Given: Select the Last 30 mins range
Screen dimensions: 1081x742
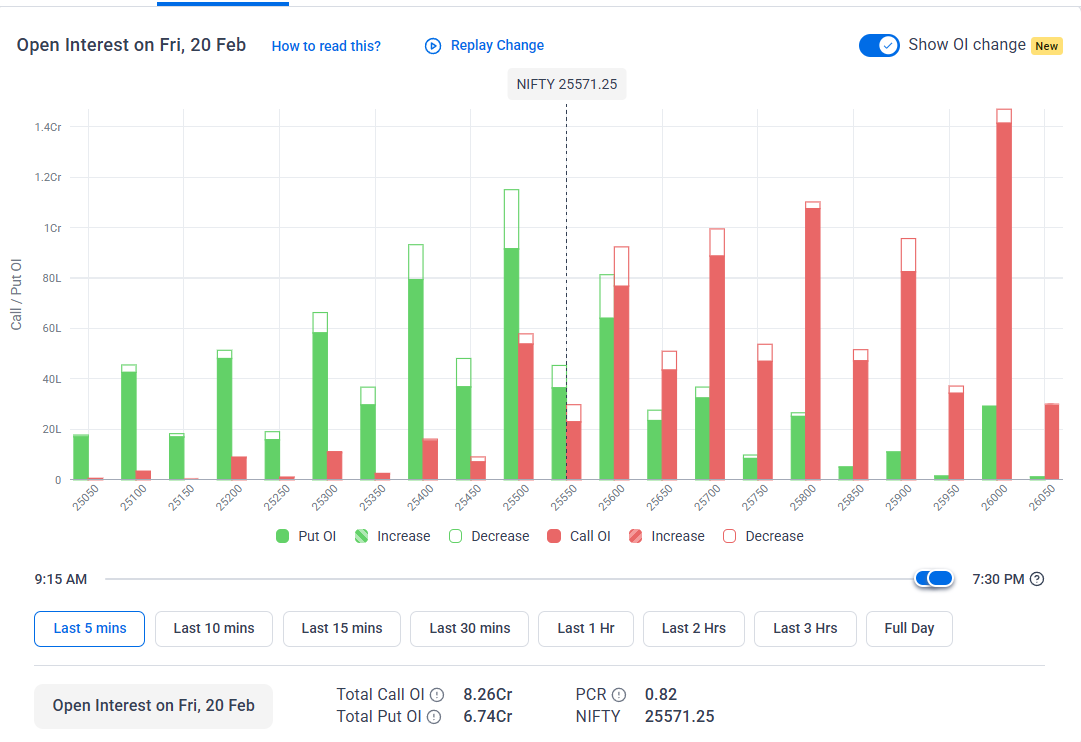Looking at the screenshot, I should coord(470,628).
